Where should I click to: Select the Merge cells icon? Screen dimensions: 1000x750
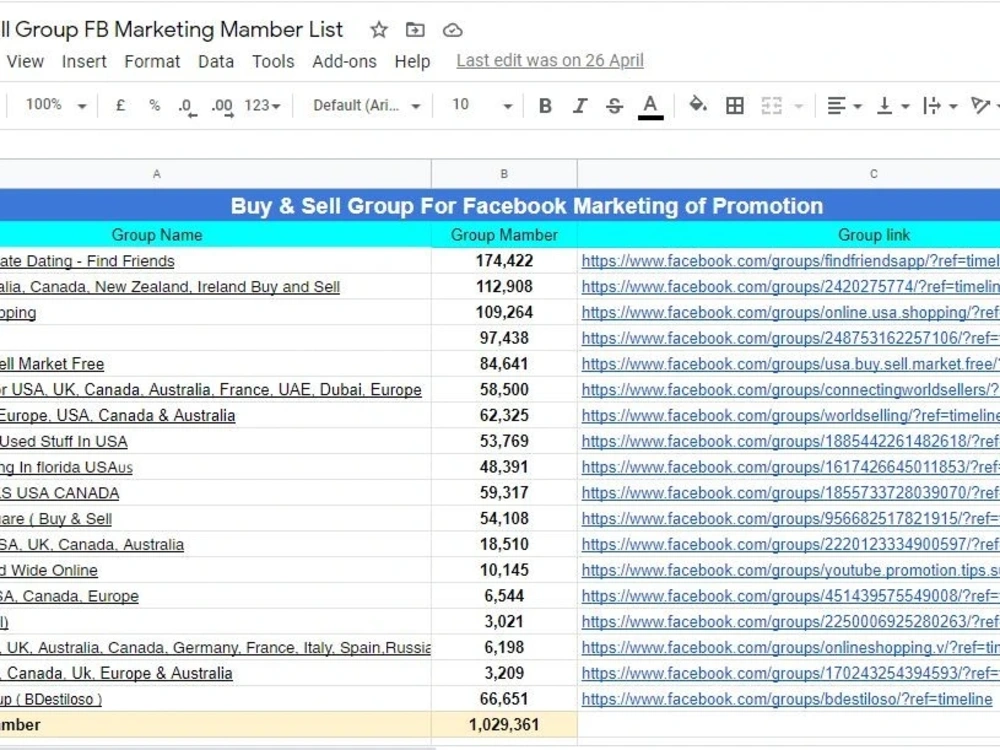[x=772, y=105]
